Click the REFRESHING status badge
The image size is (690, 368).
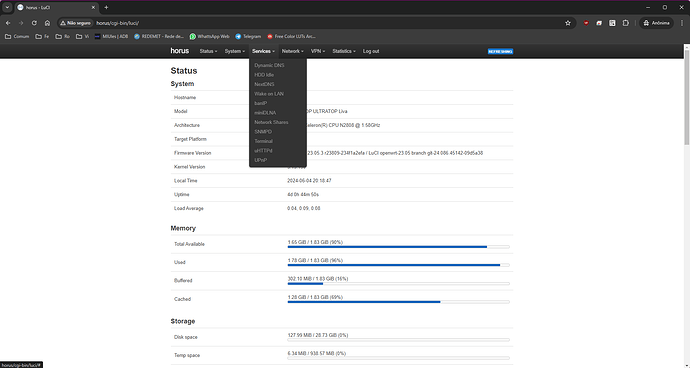[500, 52]
